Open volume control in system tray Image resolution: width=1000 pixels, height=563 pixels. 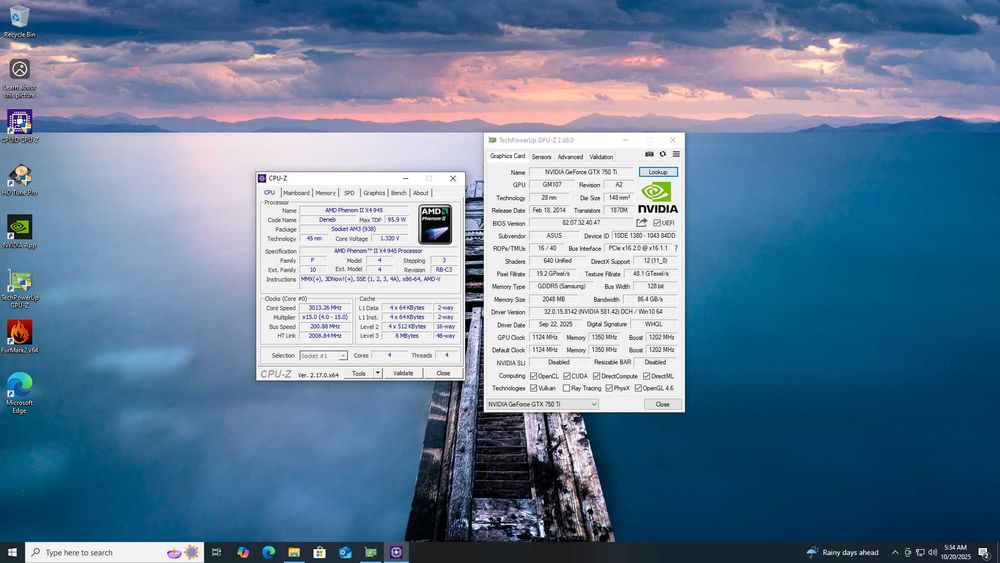(932, 552)
